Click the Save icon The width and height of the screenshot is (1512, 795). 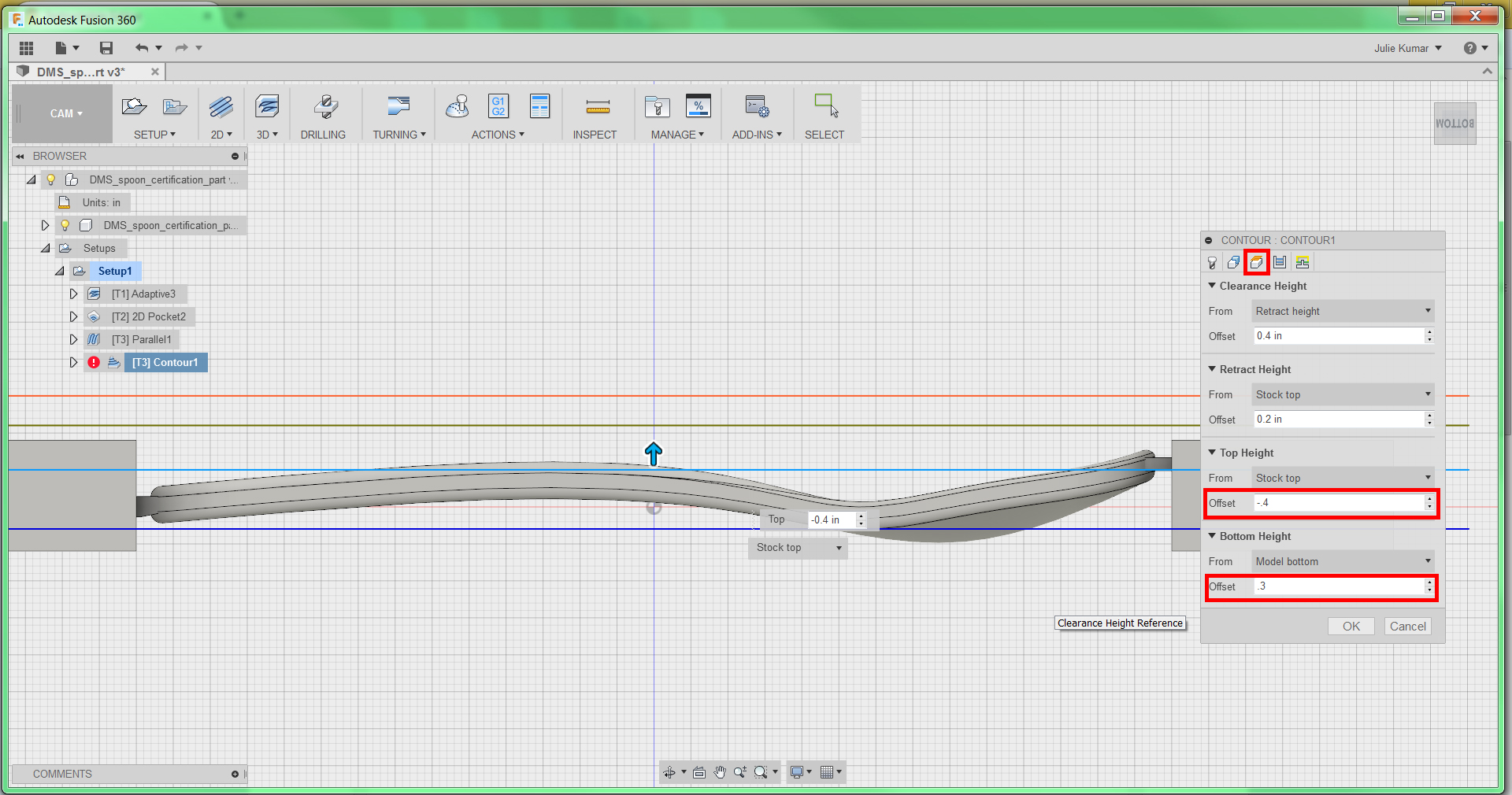click(106, 48)
